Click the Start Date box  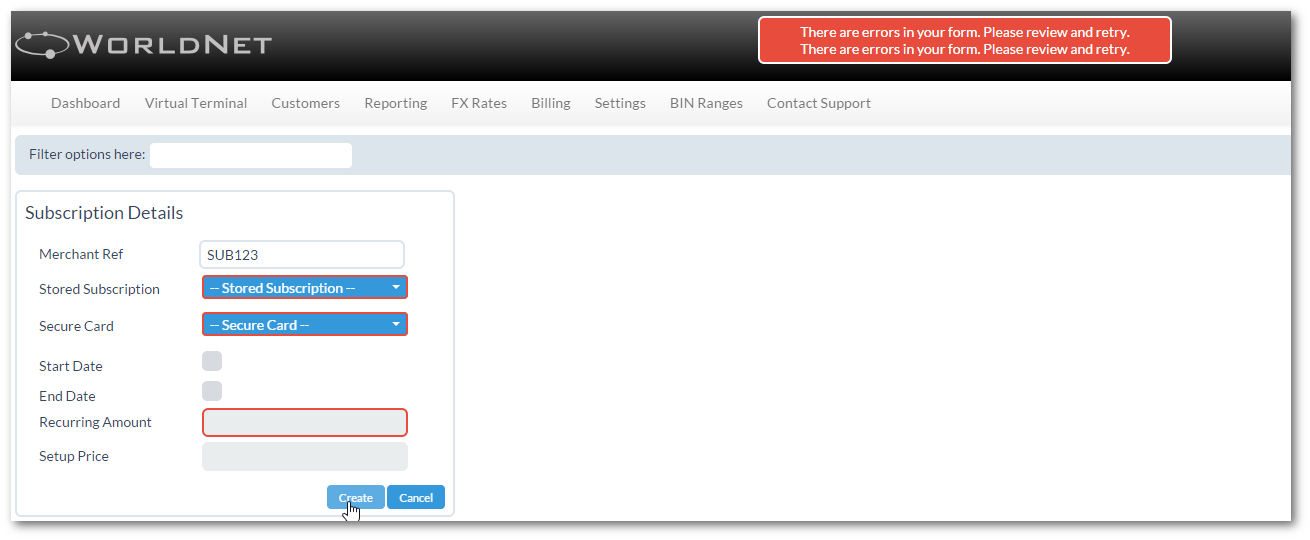point(212,361)
